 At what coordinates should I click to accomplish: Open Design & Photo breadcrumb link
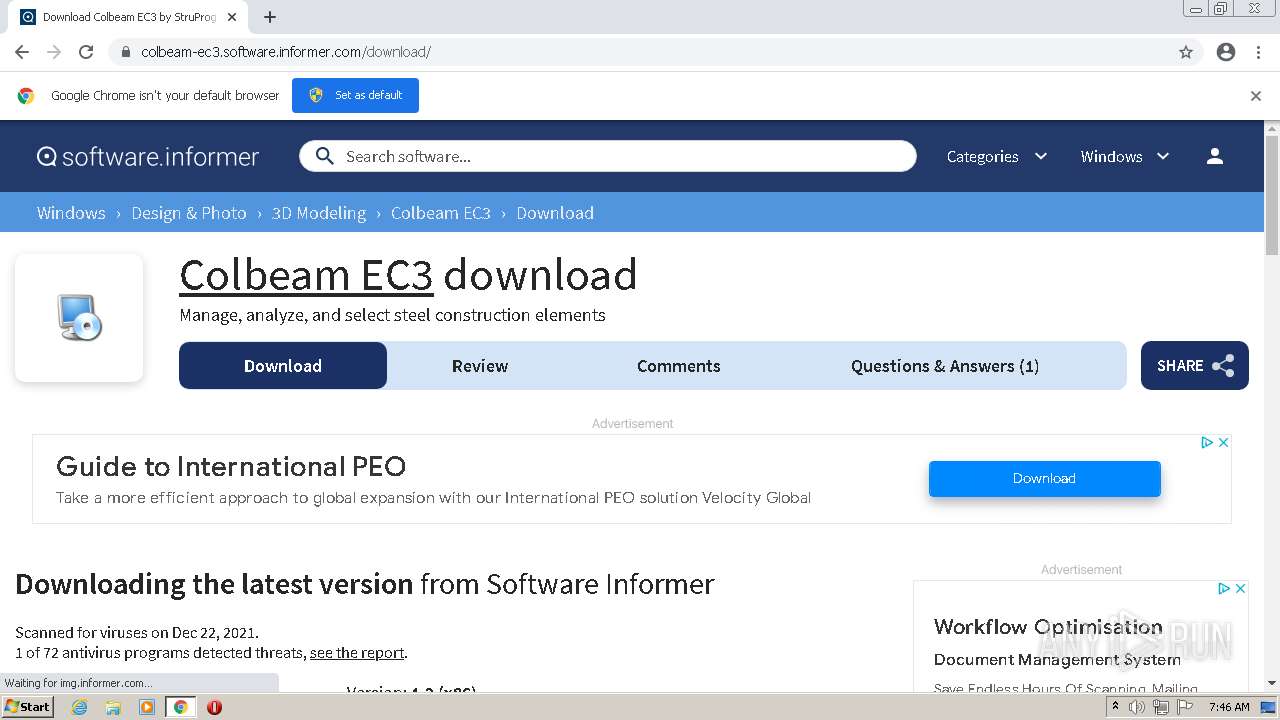(x=189, y=213)
